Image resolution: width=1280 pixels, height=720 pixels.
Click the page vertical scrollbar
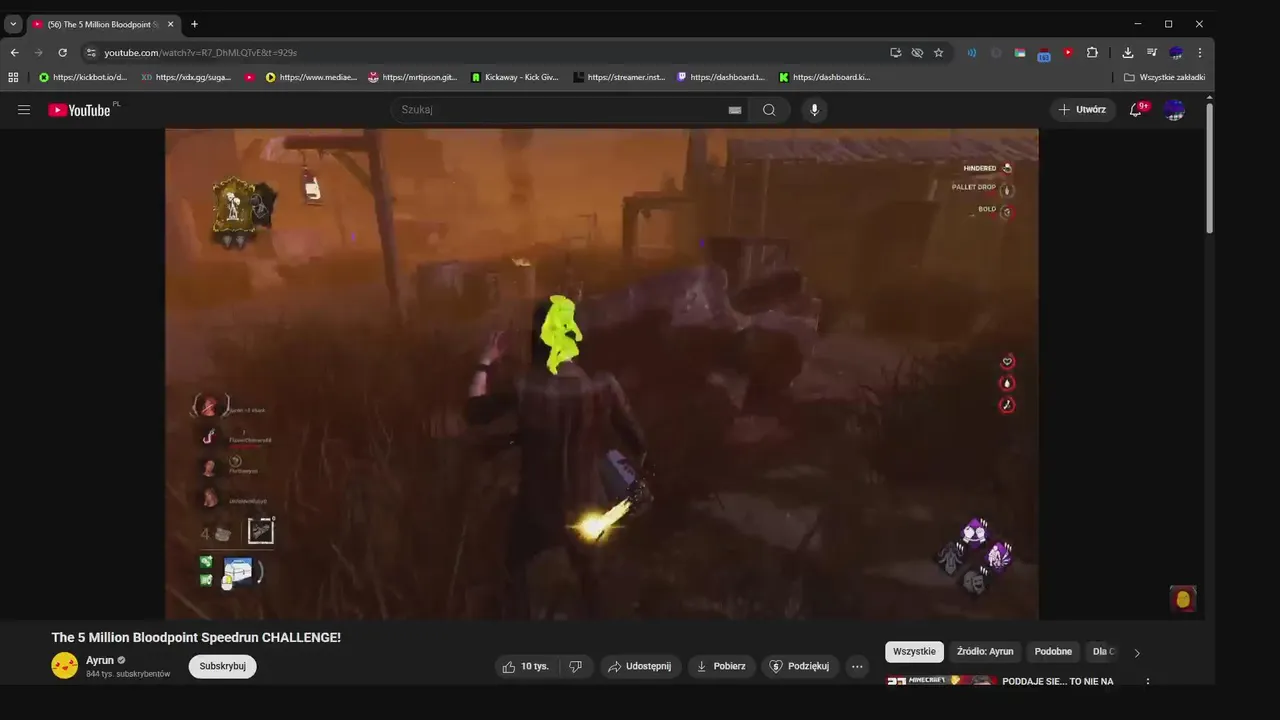(1210, 168)
